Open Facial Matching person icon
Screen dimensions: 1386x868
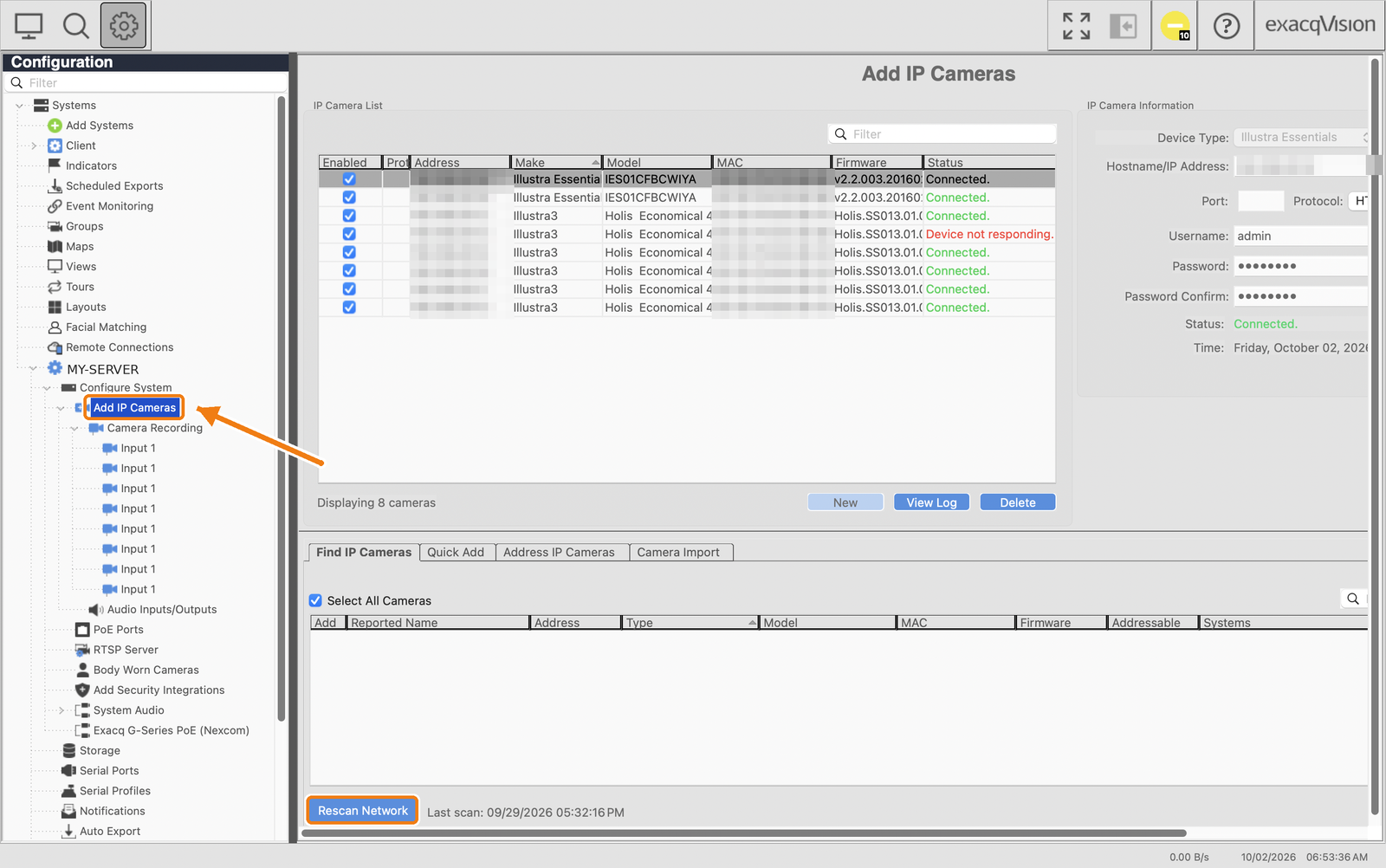[x=55, y=327]
